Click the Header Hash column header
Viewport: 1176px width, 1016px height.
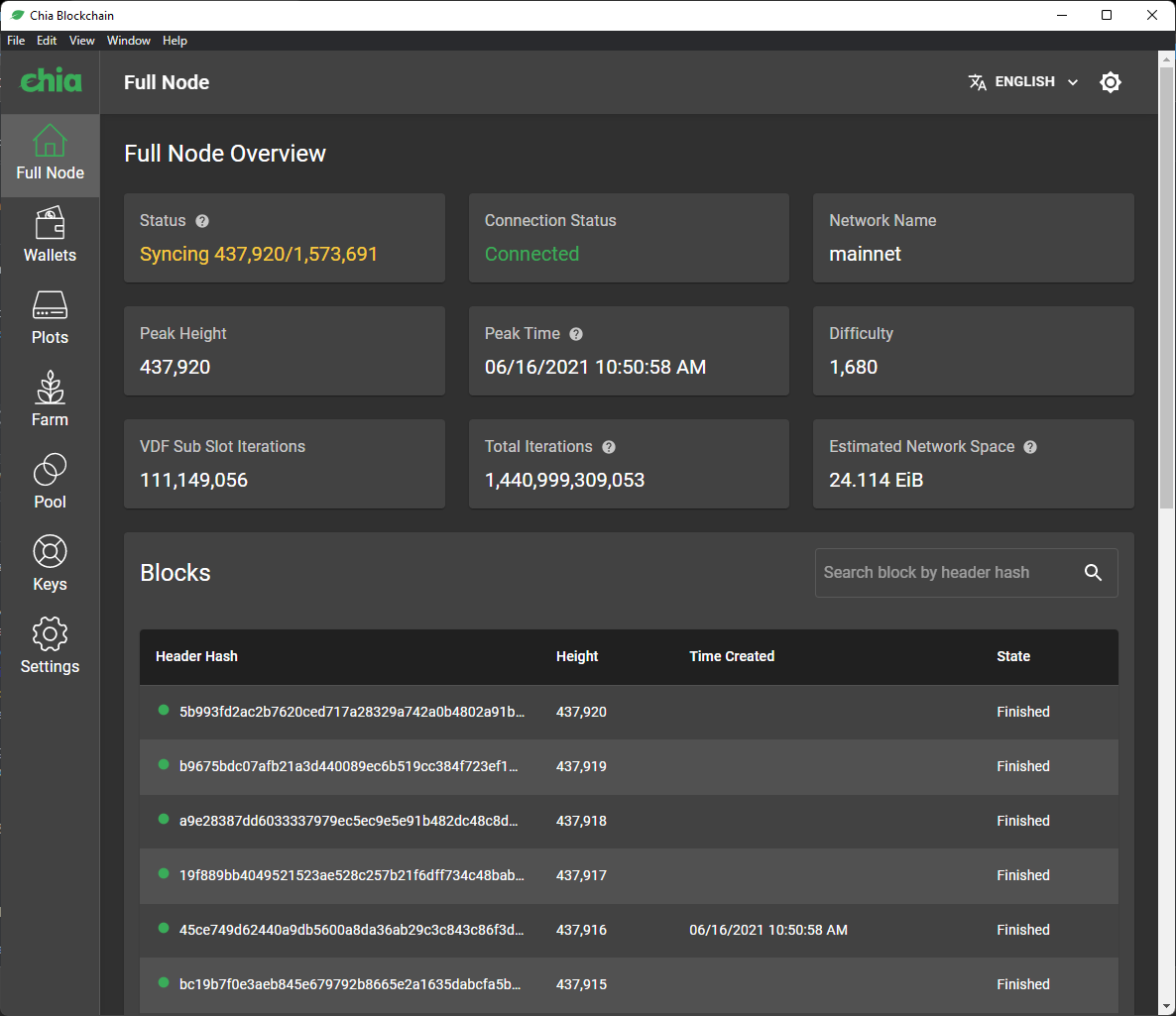coord(196,656)
